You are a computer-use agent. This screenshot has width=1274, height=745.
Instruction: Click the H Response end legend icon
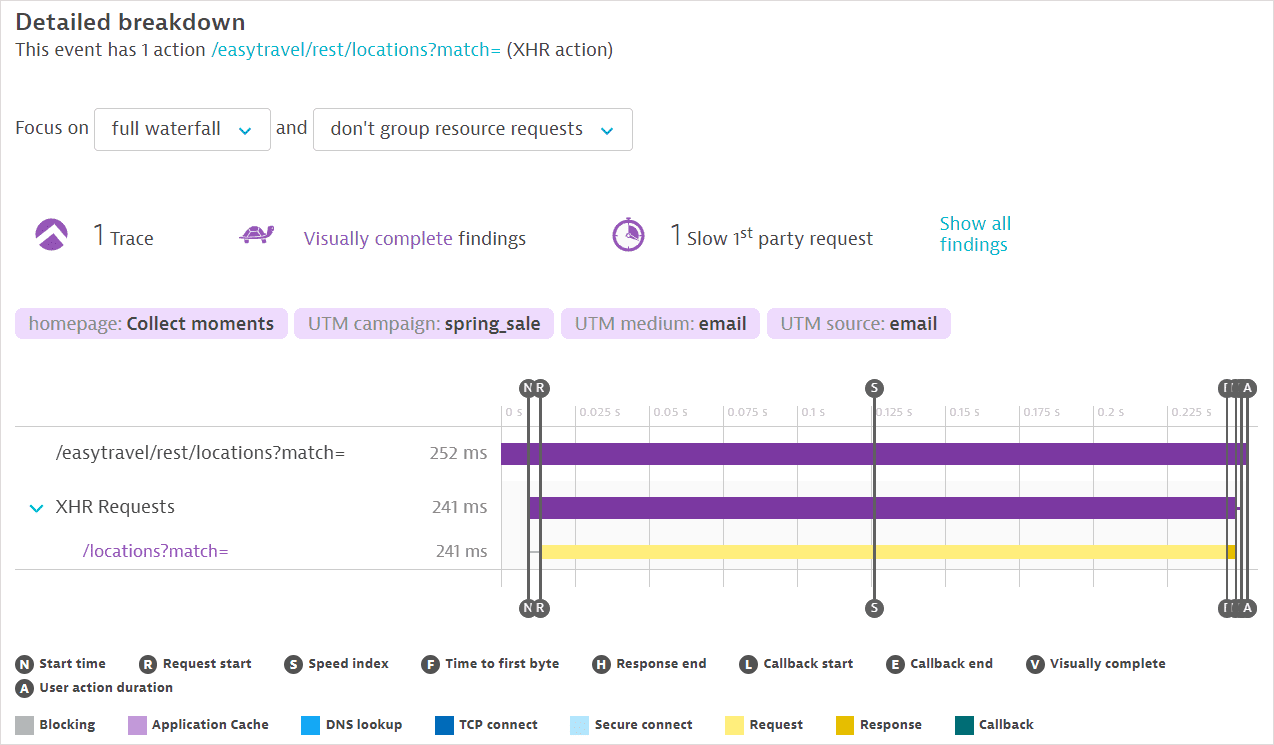click(x=601, y=664)
